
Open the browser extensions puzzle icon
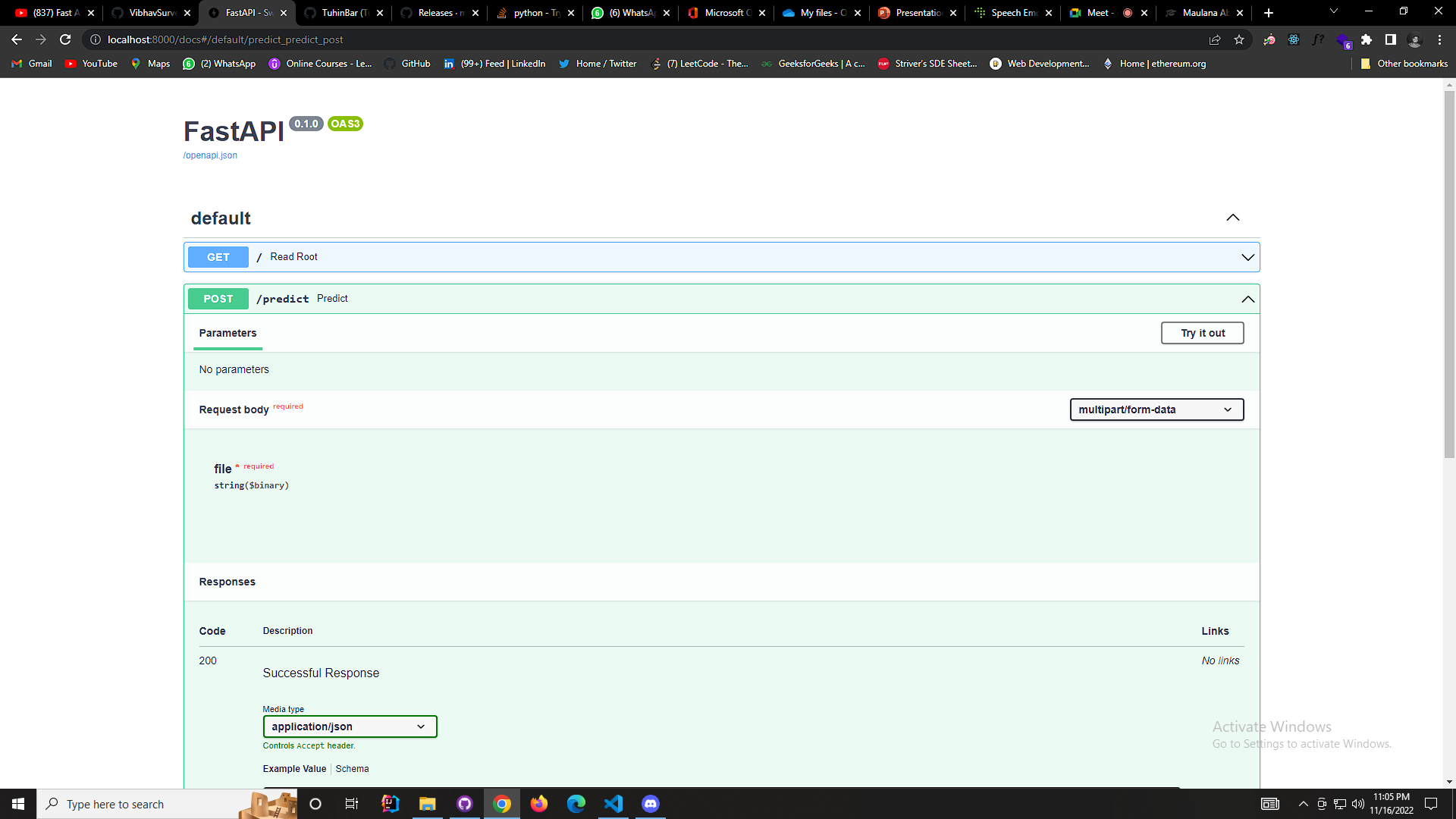tap(1367, 39)
